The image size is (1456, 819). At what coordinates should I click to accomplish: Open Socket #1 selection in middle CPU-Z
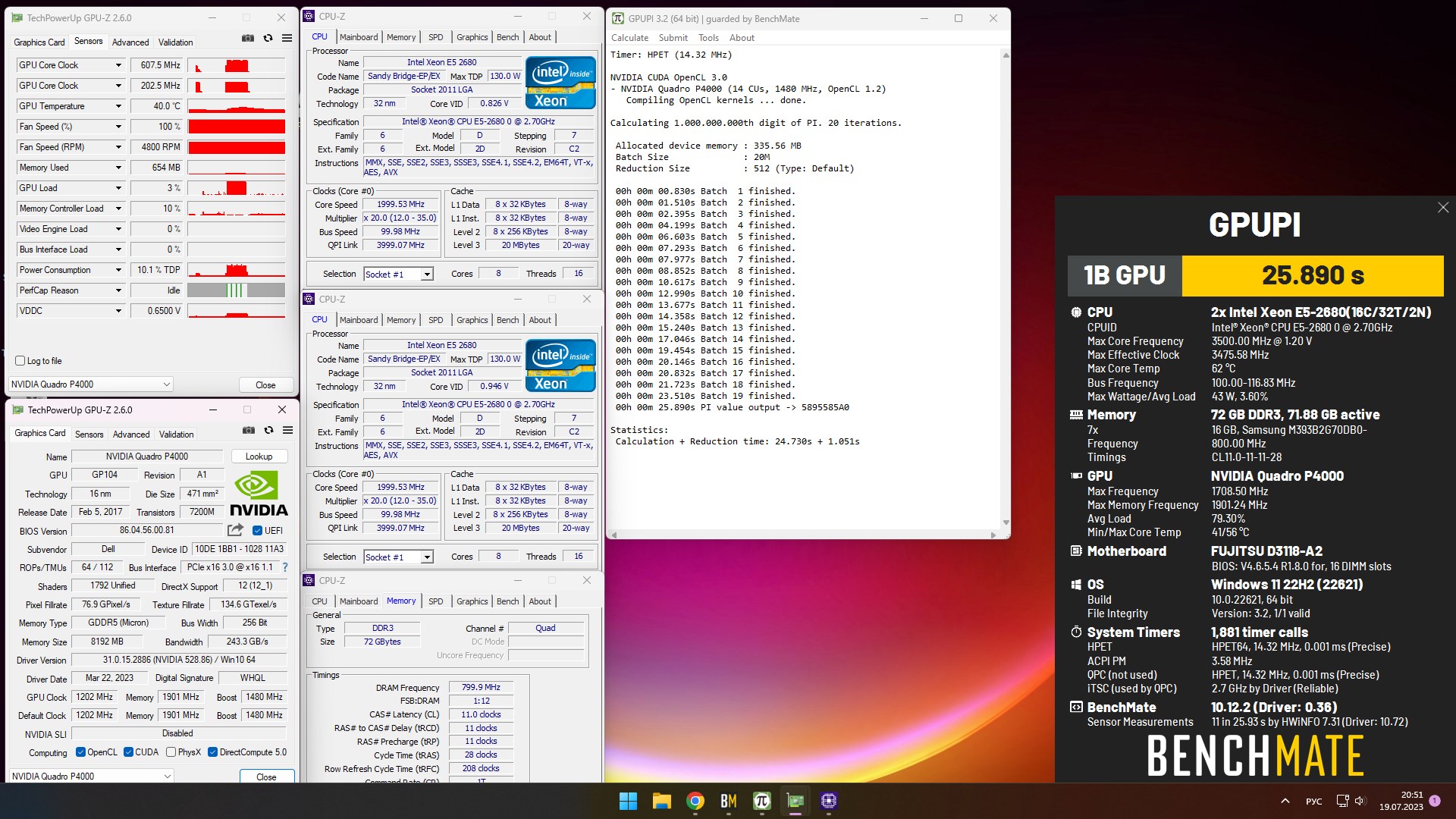pyautogui.click(x=398, y=557)
